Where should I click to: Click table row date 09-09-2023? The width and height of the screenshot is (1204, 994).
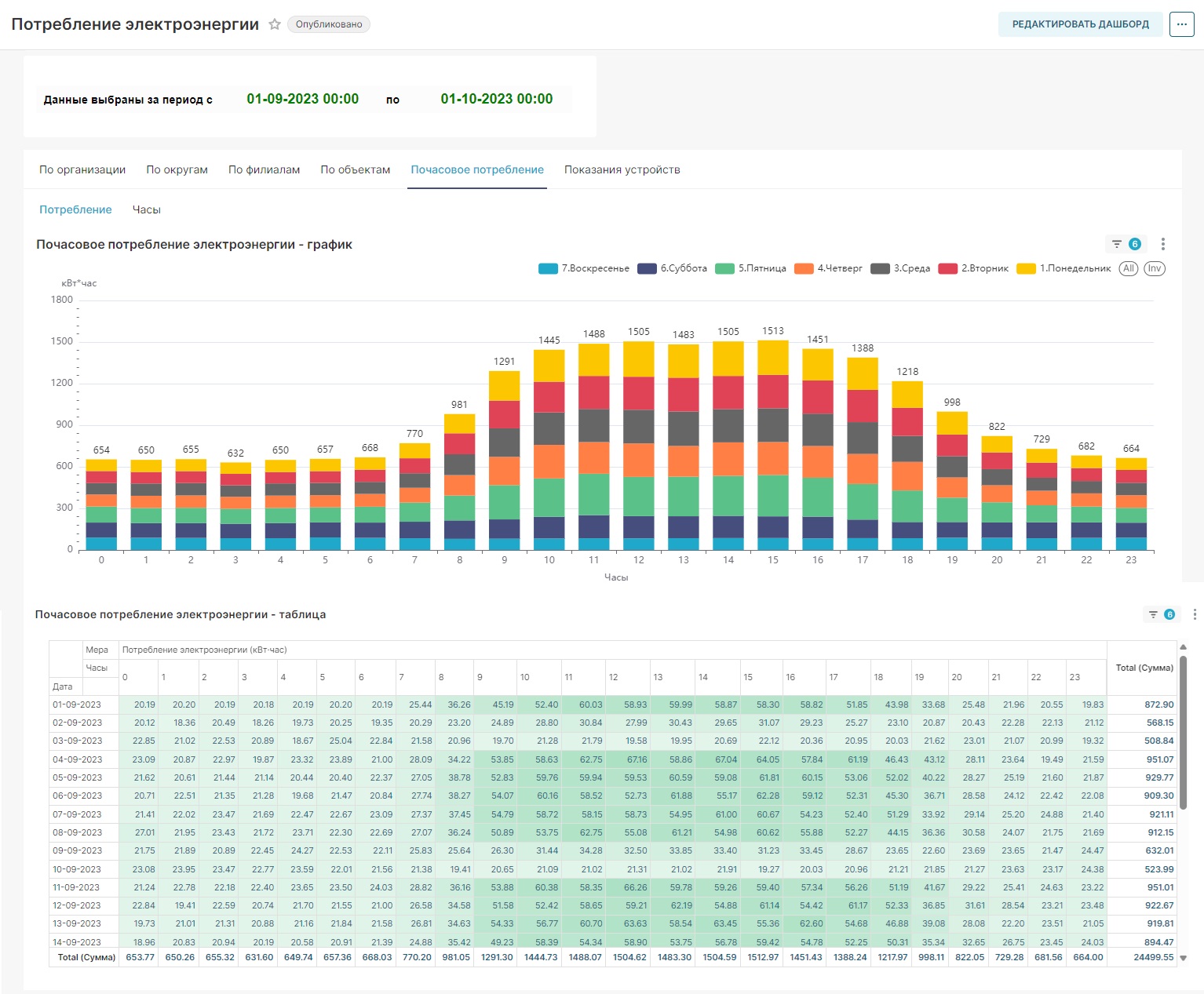point(77,850)
